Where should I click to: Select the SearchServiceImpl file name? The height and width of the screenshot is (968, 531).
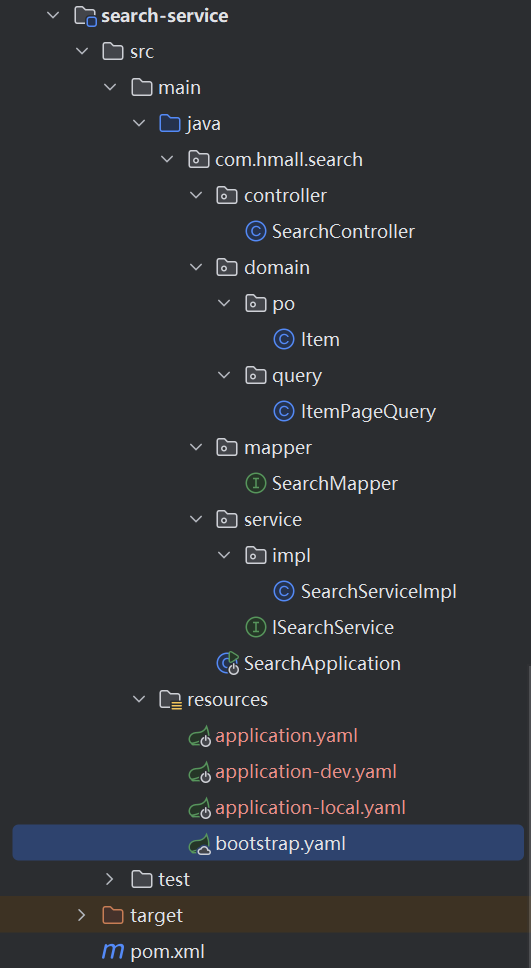pyautogui.click(x=379, y=591)
